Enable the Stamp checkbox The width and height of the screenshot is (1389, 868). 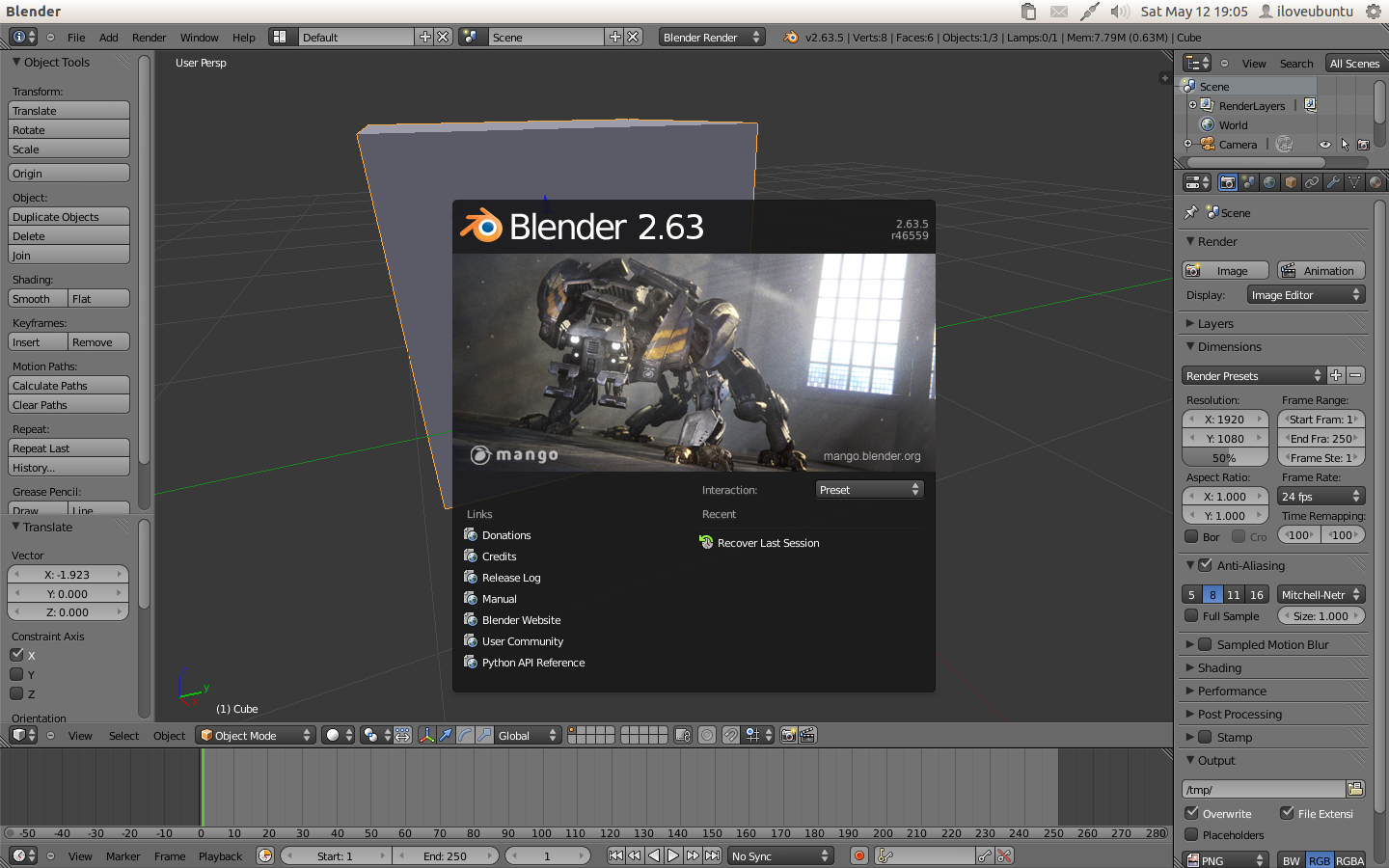tap(1205, 737)
